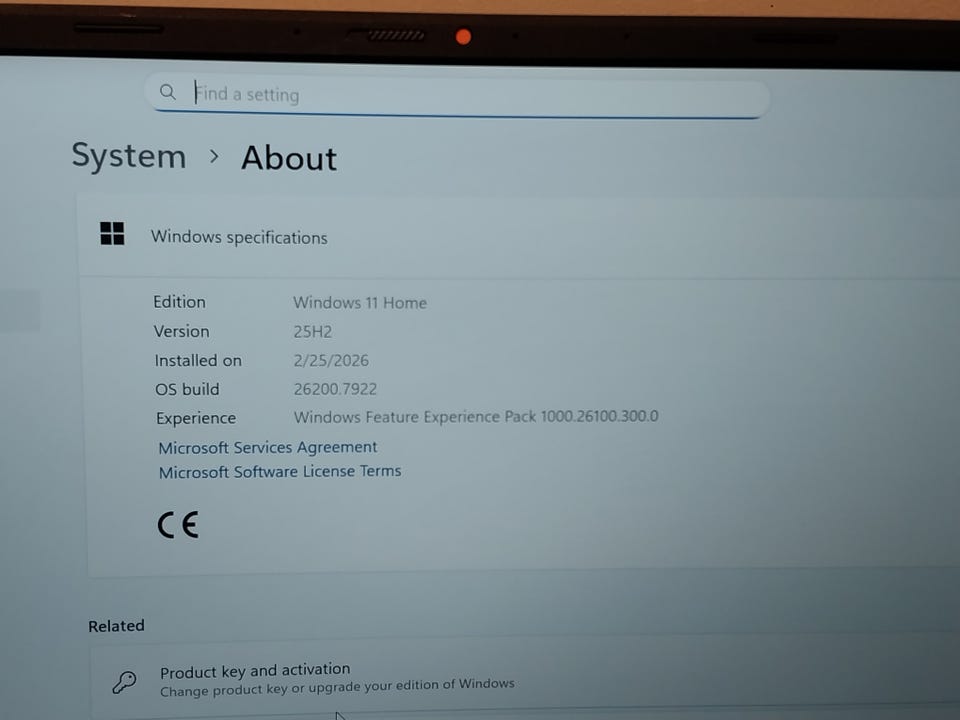
Task: Click the Windows logo icon
Action: coord(112,233)
